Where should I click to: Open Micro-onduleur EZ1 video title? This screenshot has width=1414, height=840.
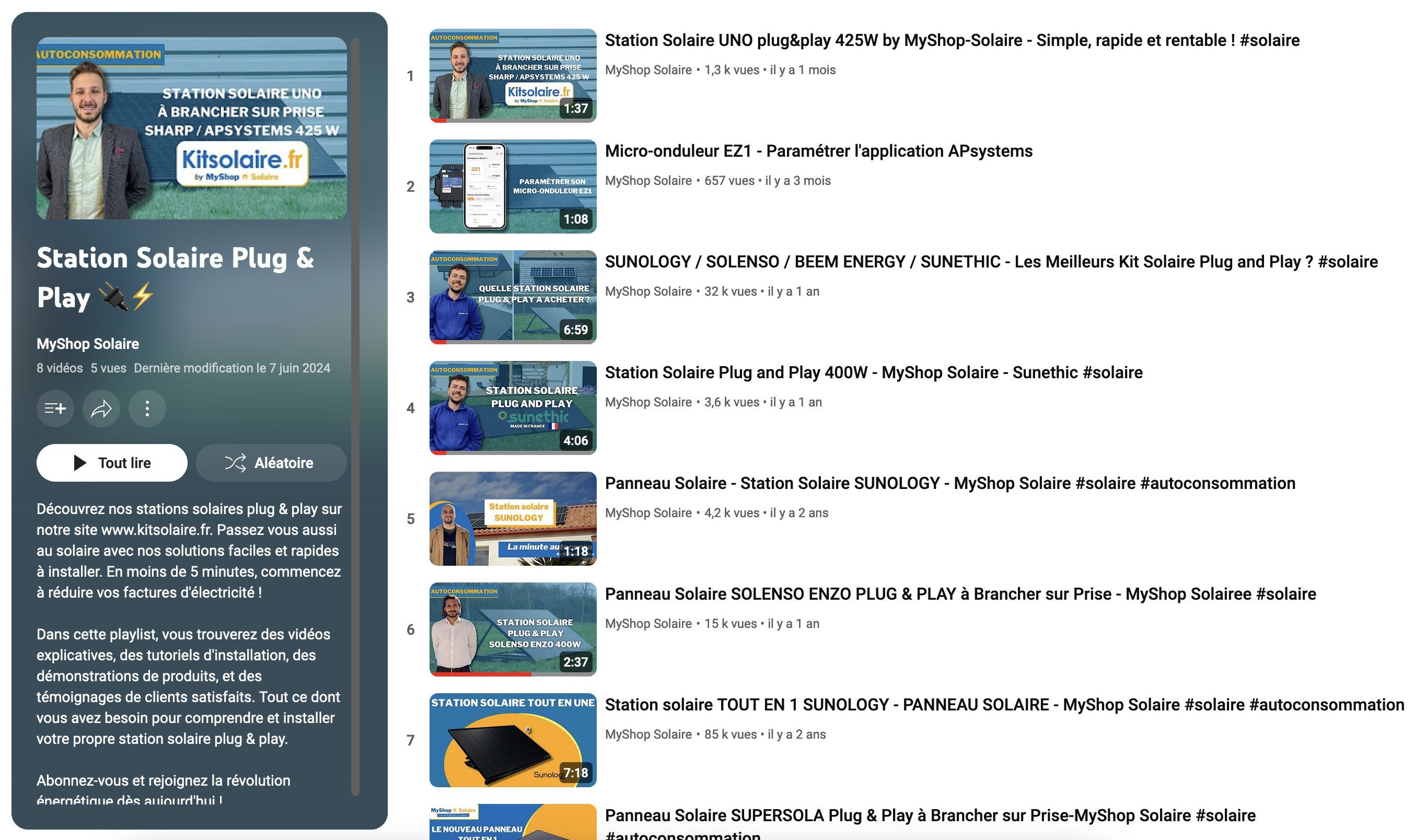(x=818, y=151)
